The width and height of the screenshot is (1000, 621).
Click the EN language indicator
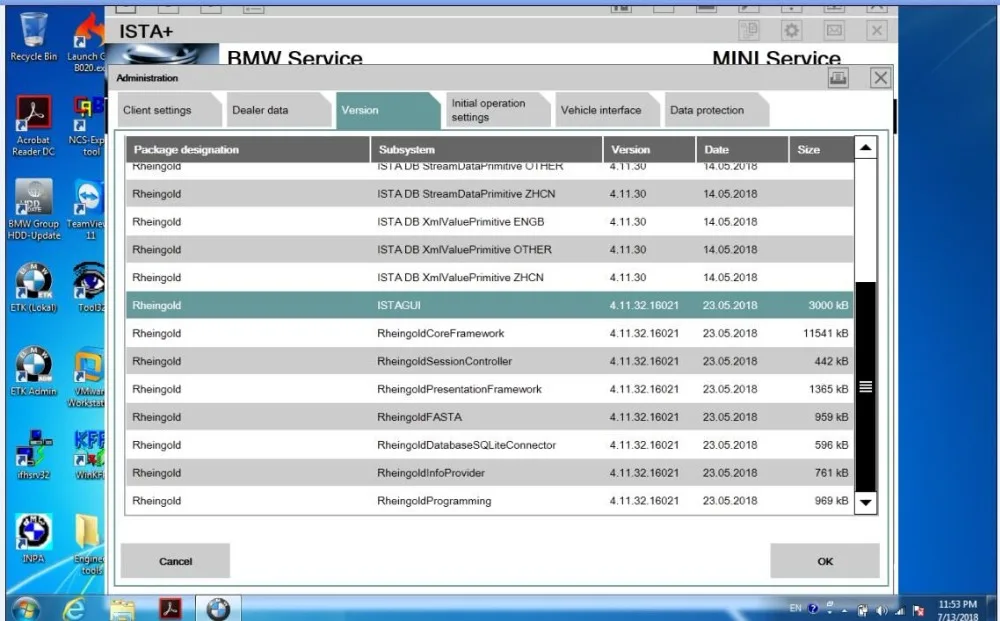click(x=795, y=608)
